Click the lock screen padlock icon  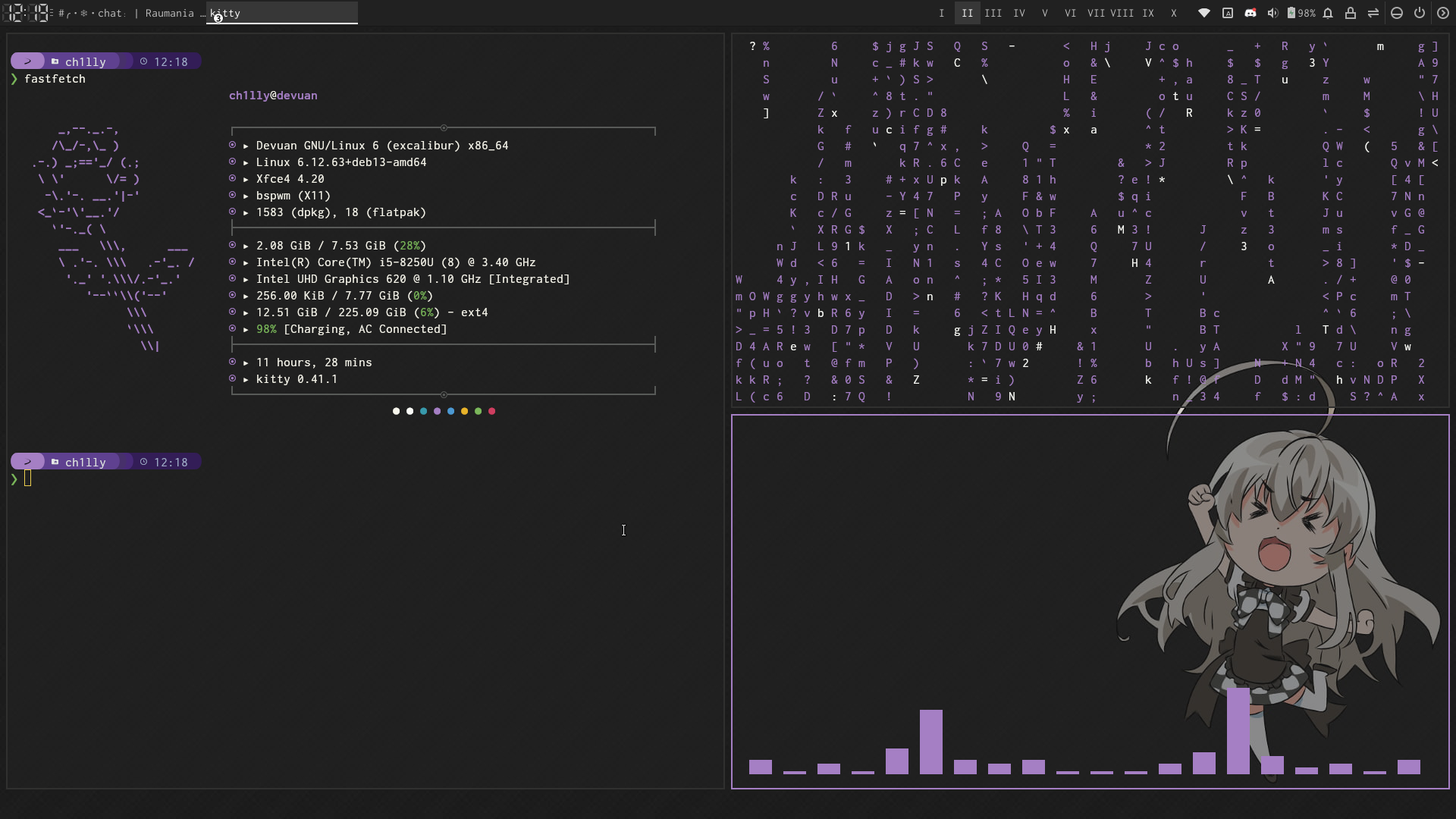1351,13
